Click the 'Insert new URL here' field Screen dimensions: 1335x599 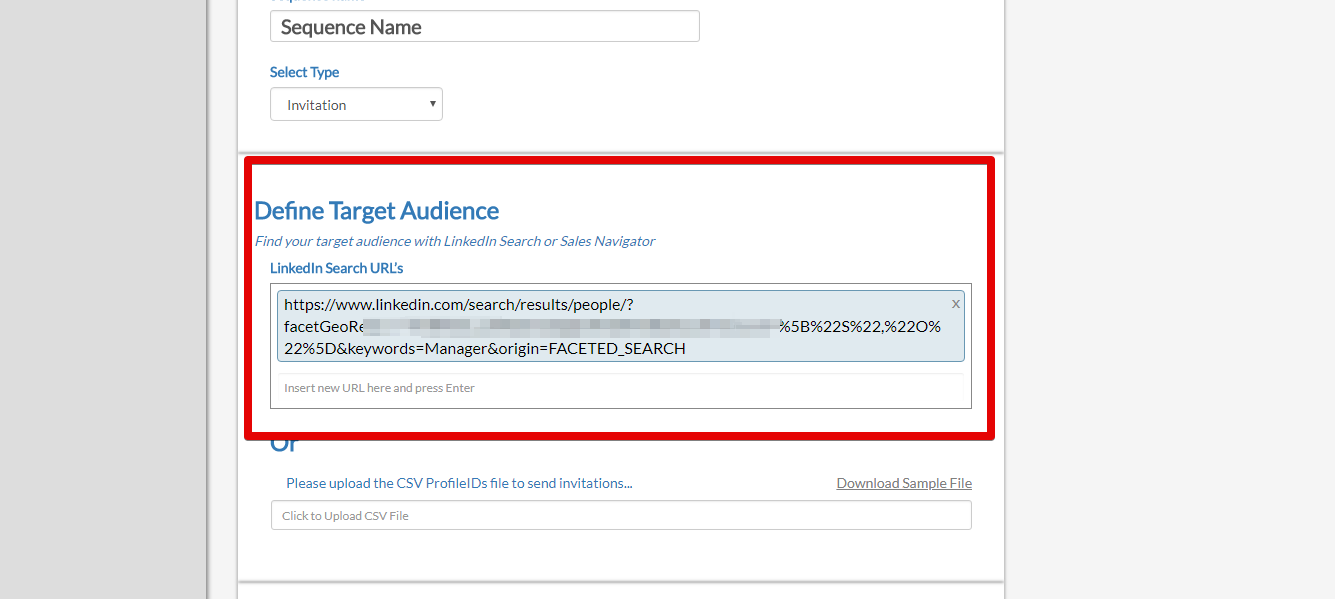coord(620,388)
